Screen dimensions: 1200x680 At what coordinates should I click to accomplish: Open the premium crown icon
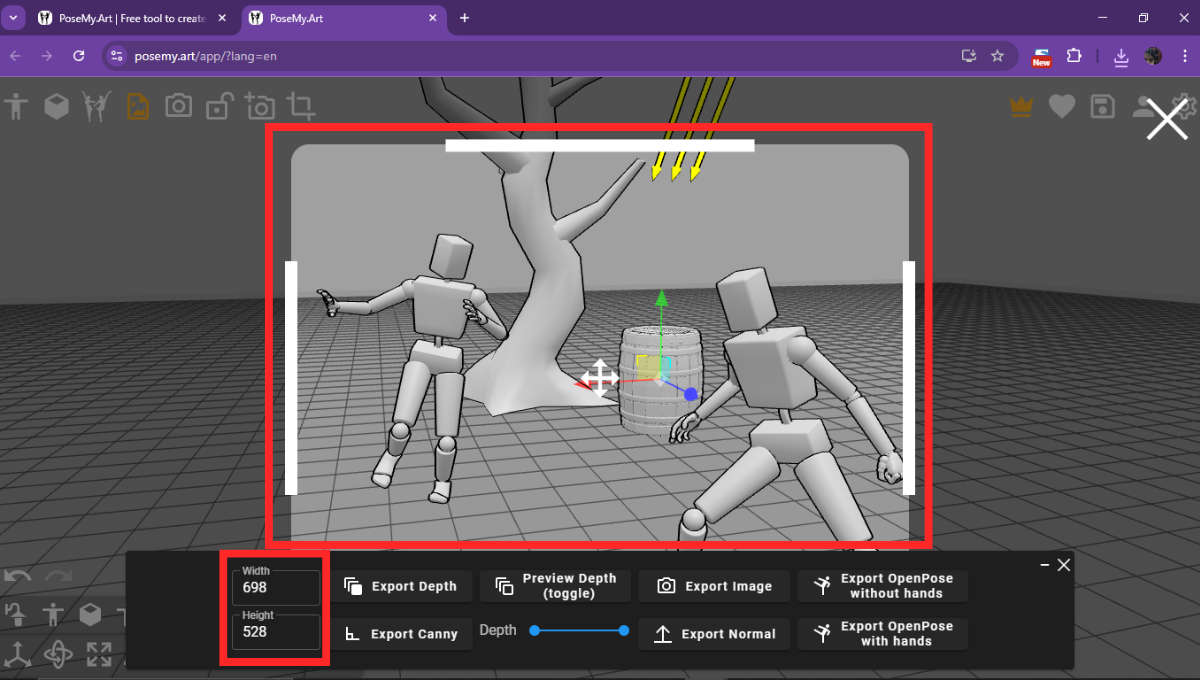coord(1021,105)
